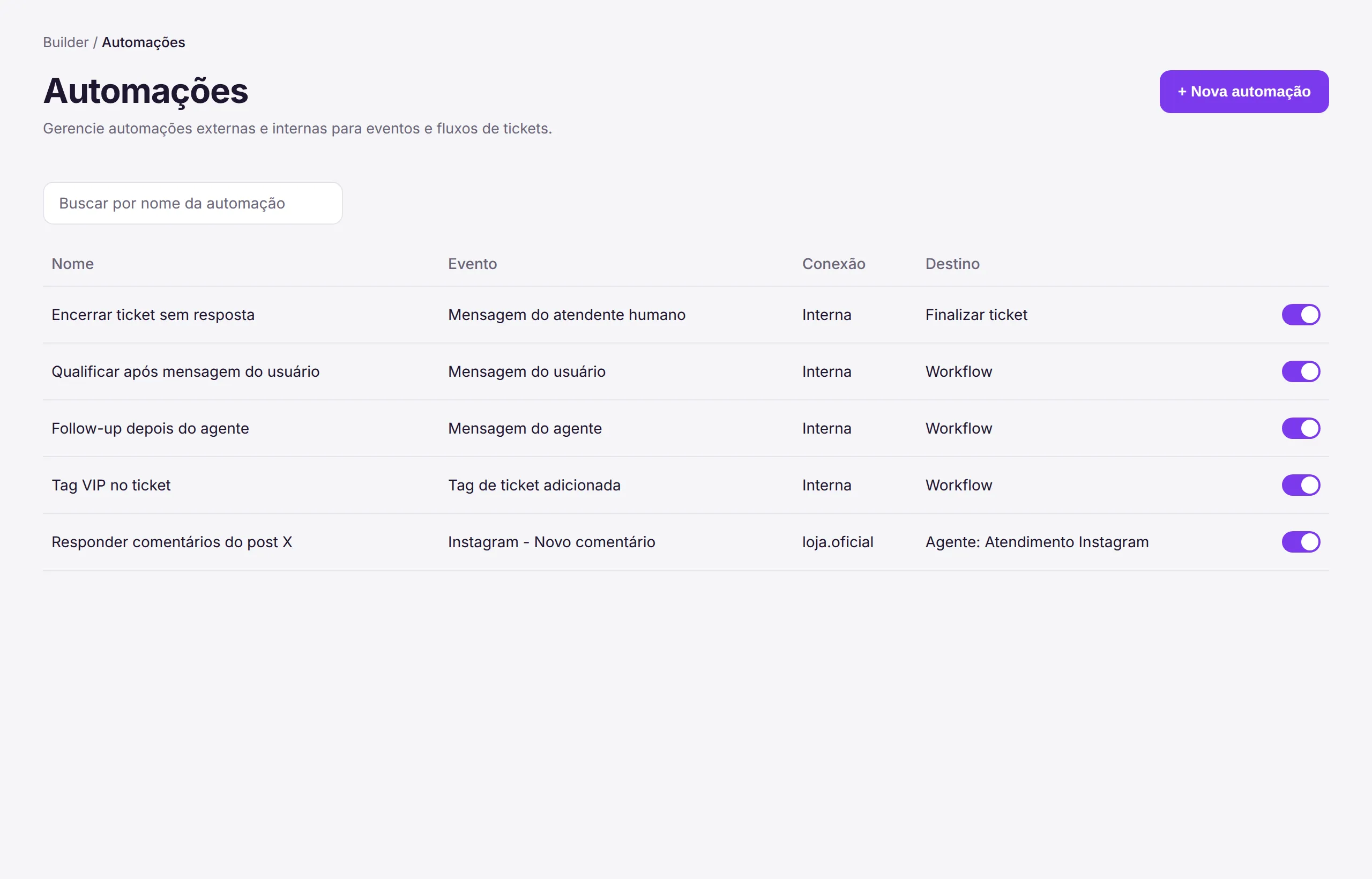Click the large 'Automações' page heading
The height and width of the screenshot is (879, 1372).
coord(146,91)
